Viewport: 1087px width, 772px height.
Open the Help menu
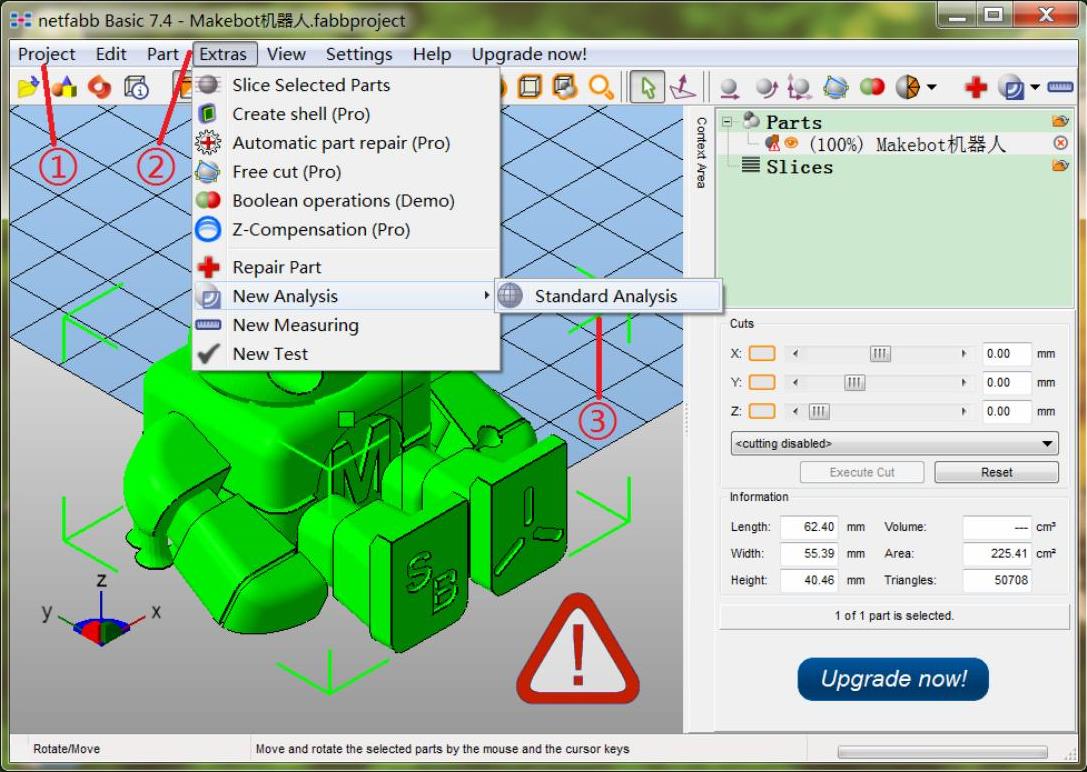(432, 54)
